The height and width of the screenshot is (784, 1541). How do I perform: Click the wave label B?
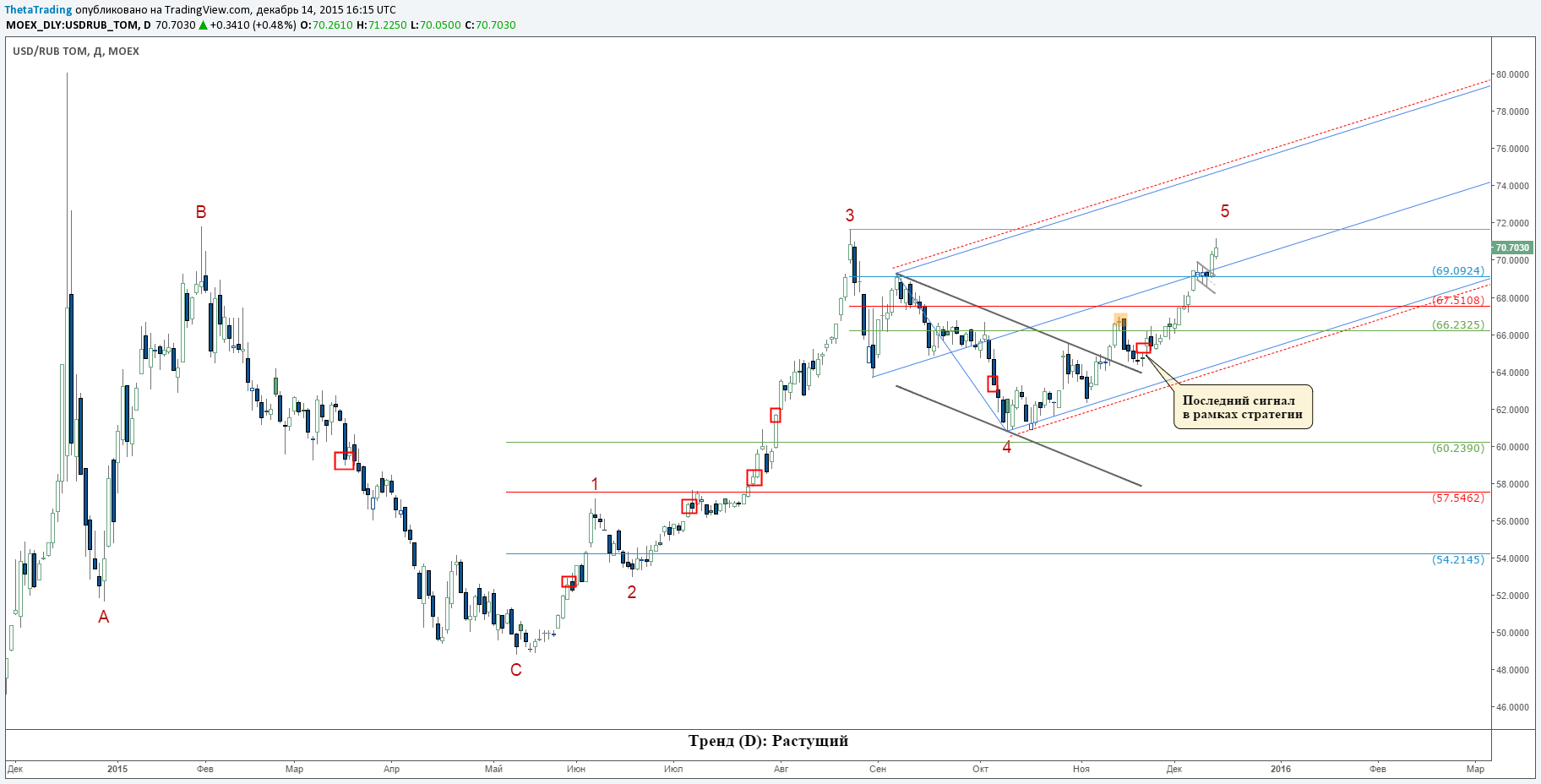click(201, 212)
